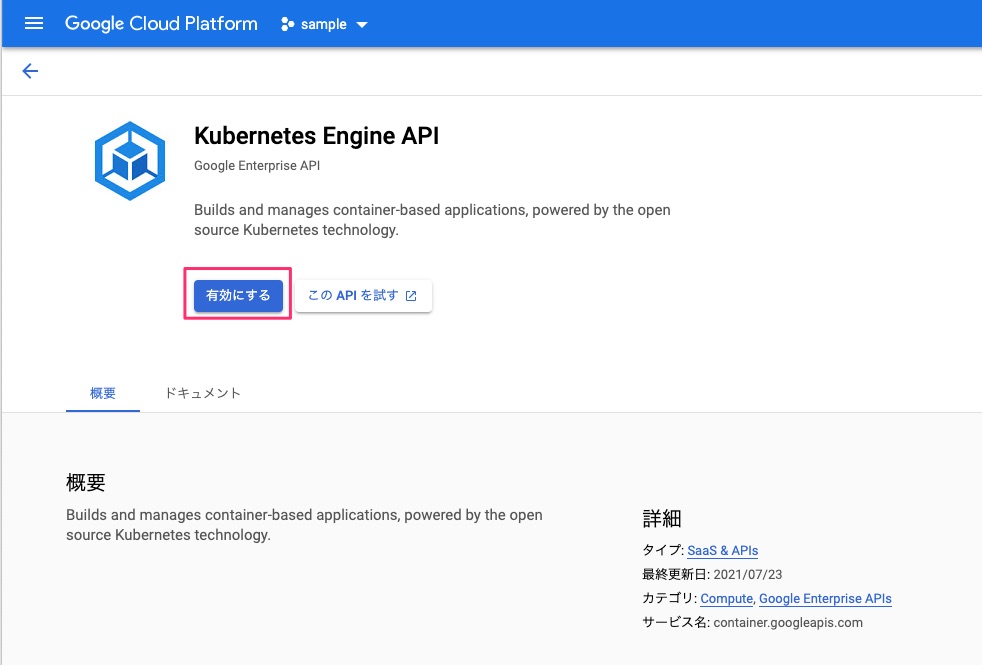Switch to the 概要 tab
The width and height of the screenshot is (982, 665).
pyautogui.click(x=103, y=393)
